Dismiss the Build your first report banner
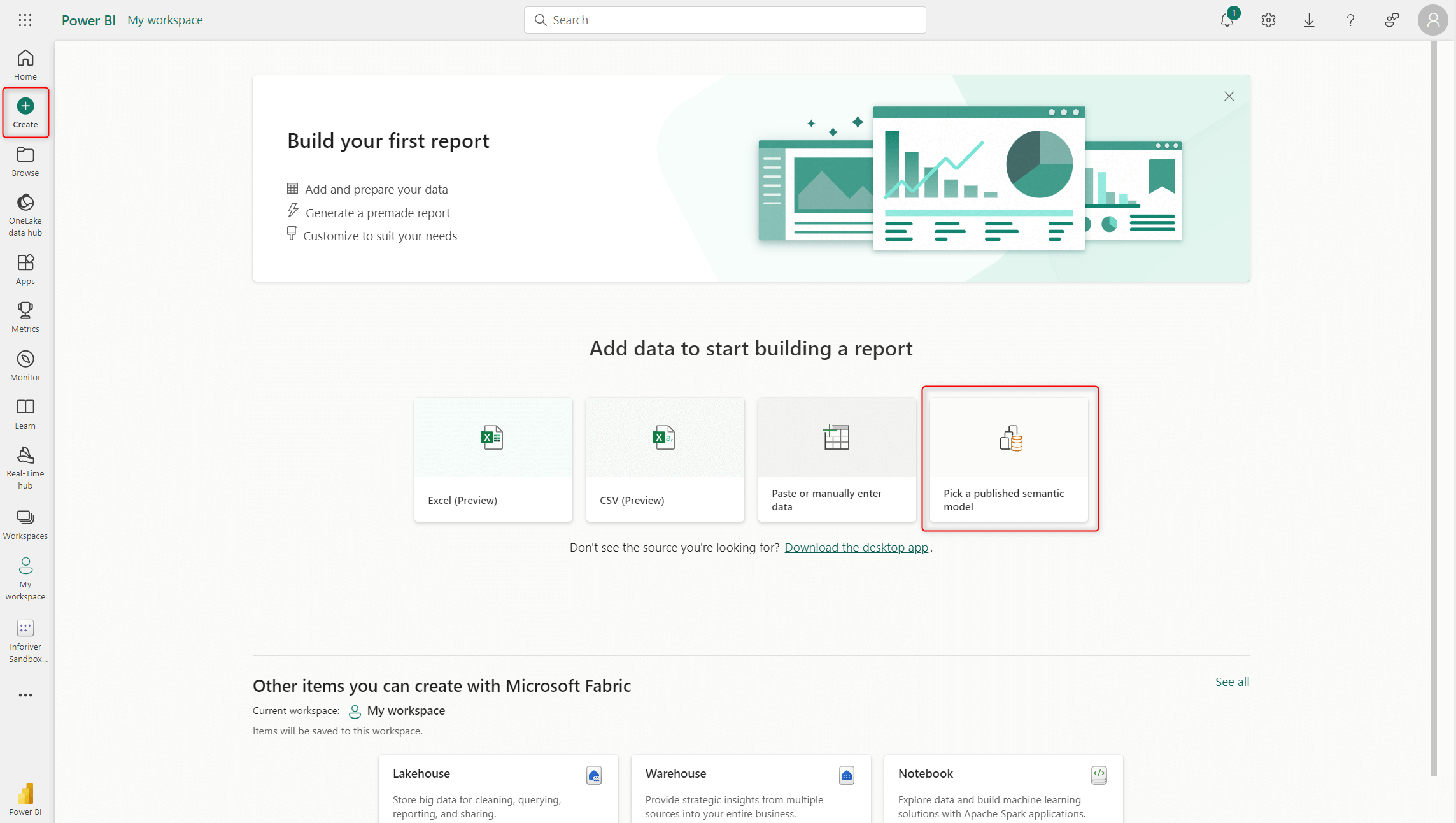Viewport: 1456px width, 823px height. pos(1229,96)
